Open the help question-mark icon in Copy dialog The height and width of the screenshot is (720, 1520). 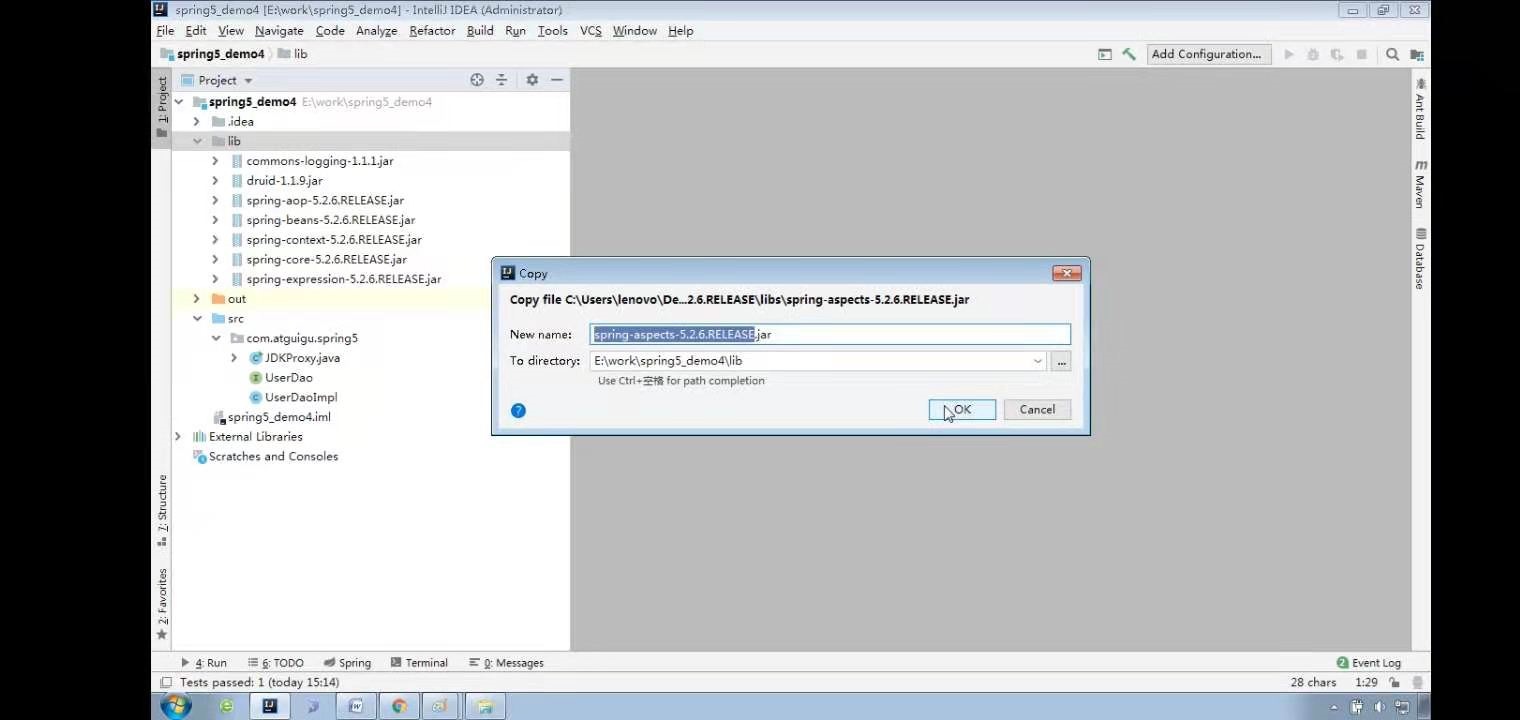(x=518, y=410)
